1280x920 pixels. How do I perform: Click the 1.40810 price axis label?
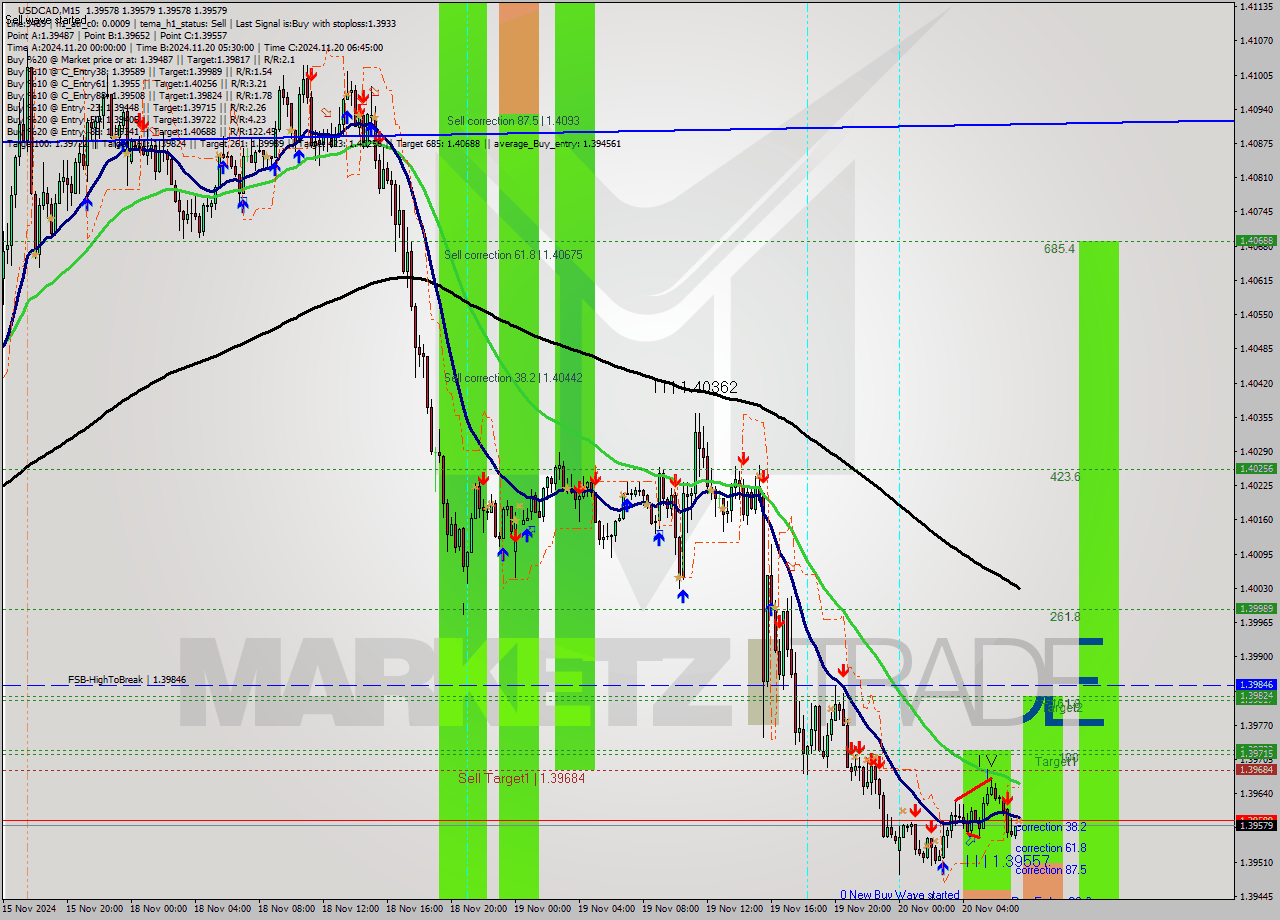[x=1257, y=177]
